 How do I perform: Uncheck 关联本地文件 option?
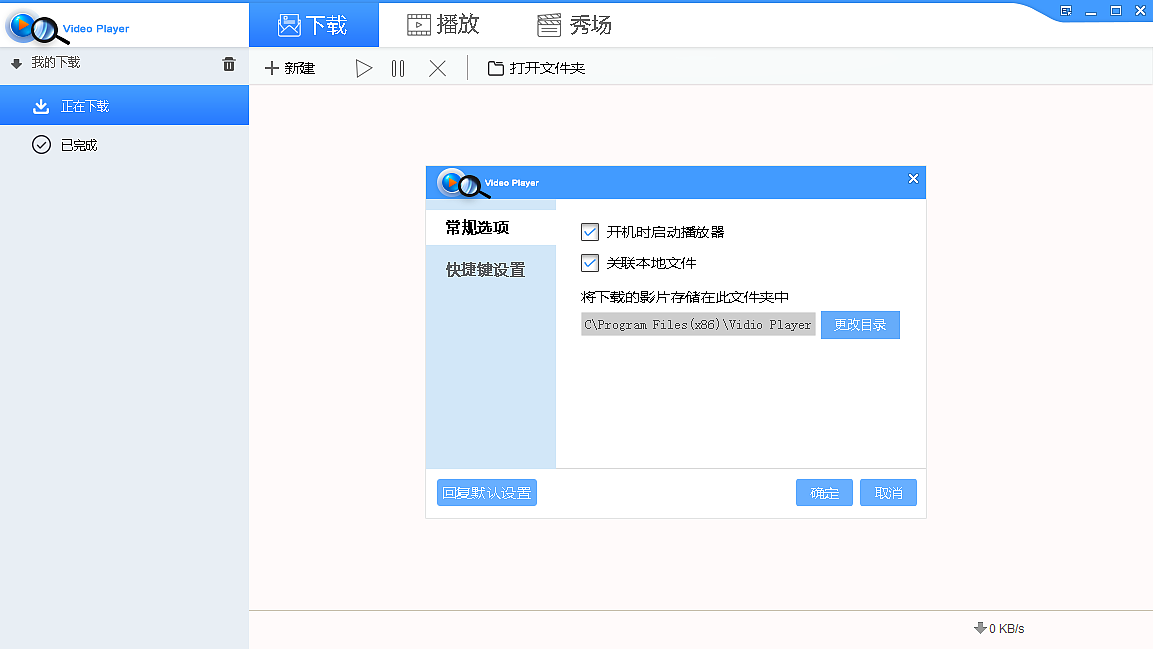point(589,263)
